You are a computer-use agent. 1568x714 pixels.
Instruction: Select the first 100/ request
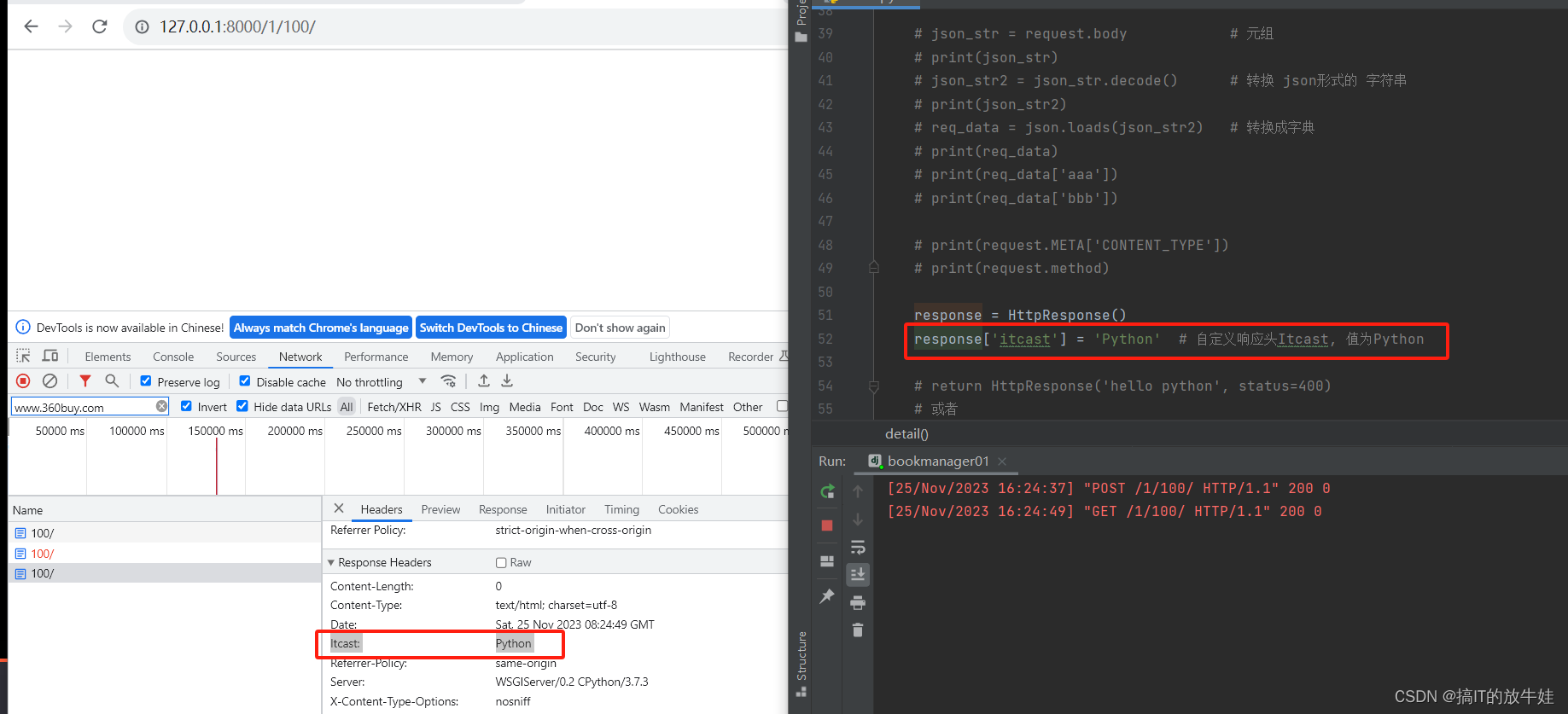point(164,533)
